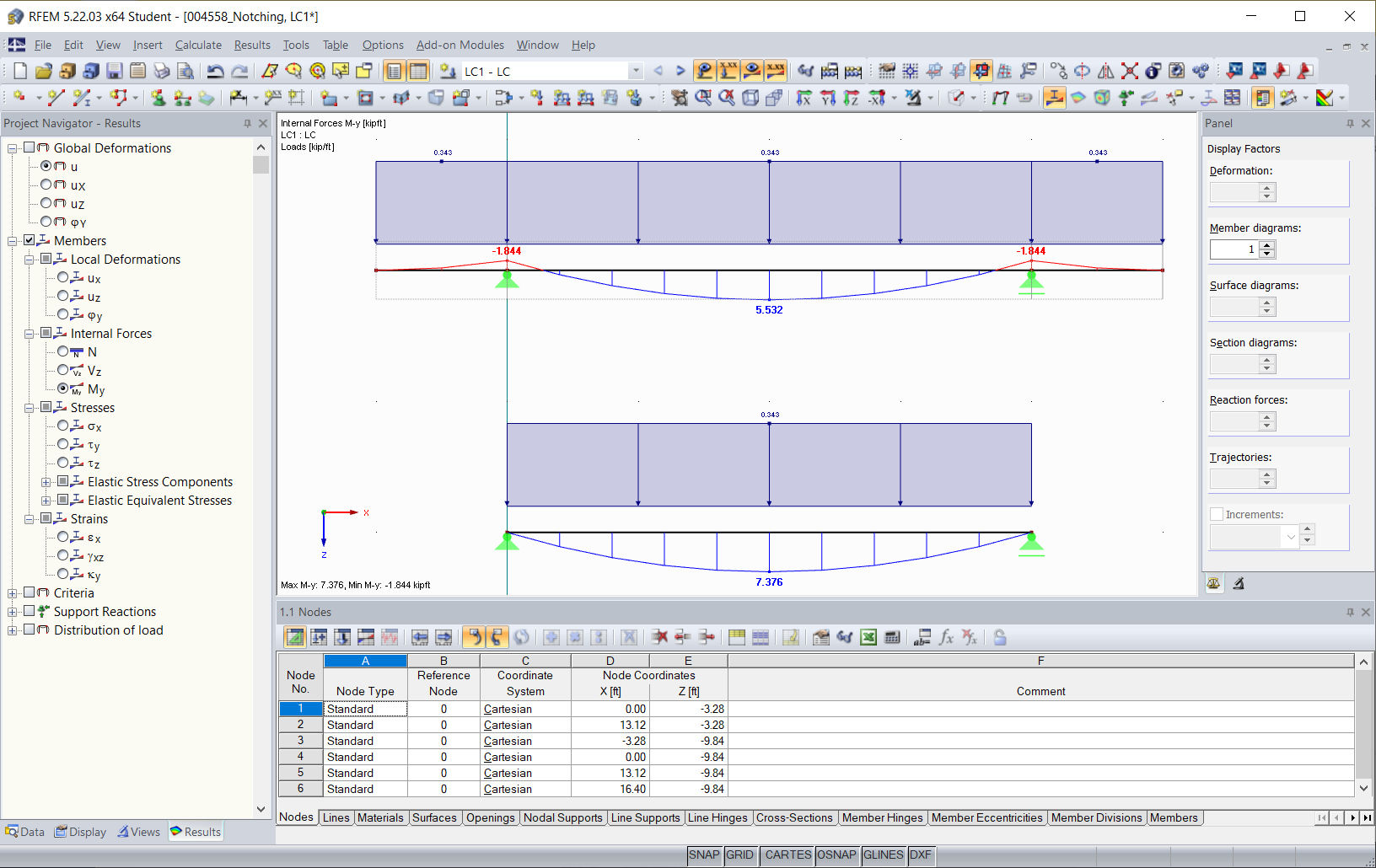Switch to the Cross-Sections table tab
The width and height of the screenshot is (1376, 868).
click(x=794, y=817)
